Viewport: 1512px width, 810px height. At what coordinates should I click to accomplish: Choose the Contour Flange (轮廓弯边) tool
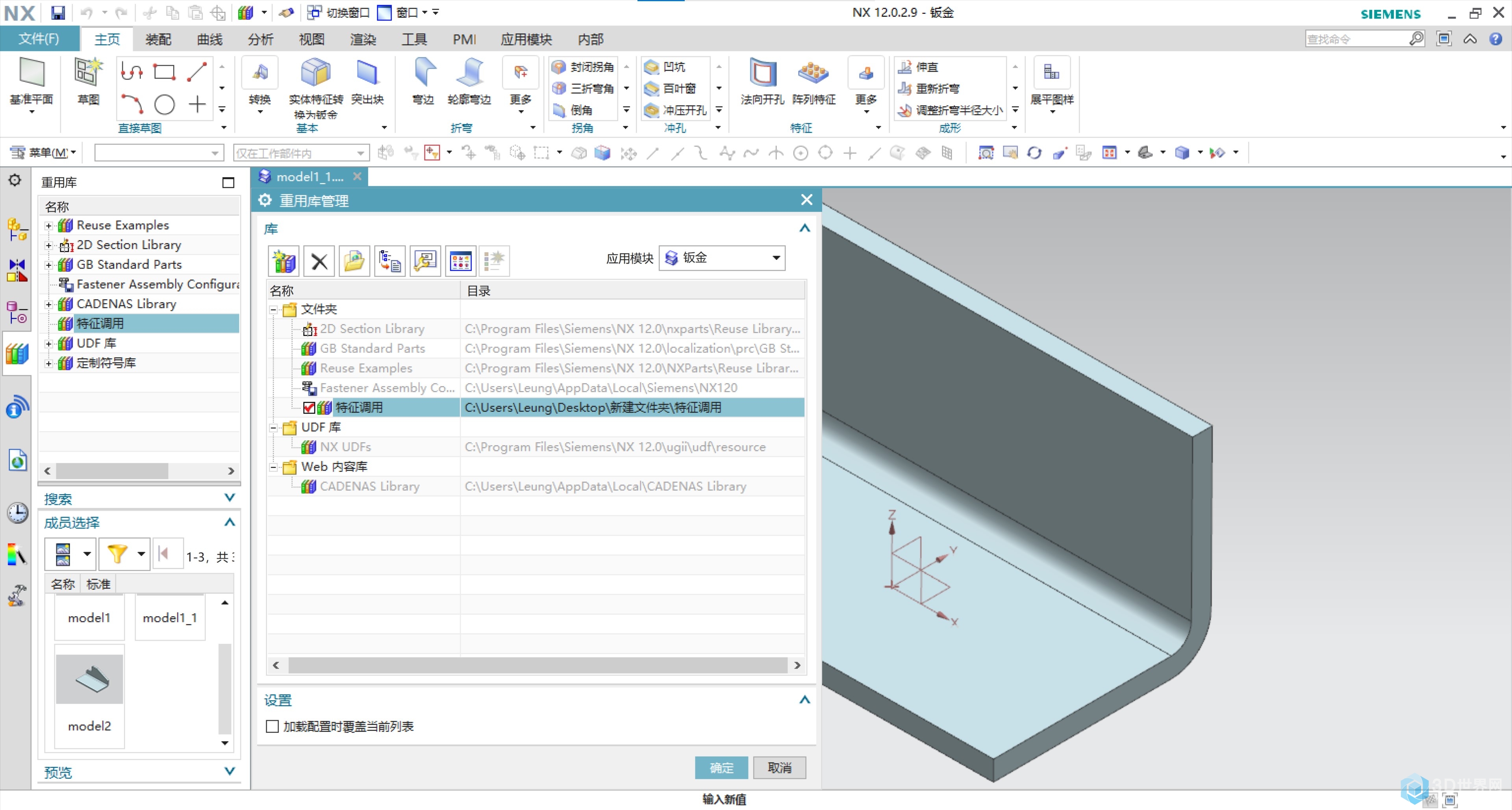pyautogui.click(x=469, y=81)
